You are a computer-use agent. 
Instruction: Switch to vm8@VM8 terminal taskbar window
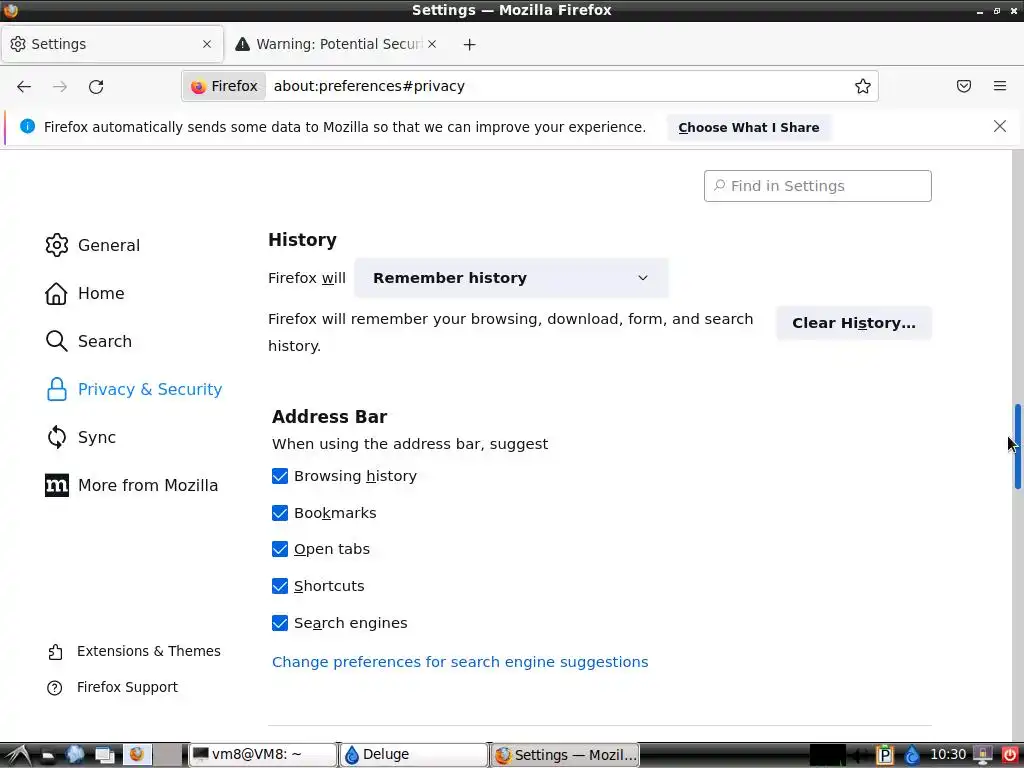click(263, 754)
